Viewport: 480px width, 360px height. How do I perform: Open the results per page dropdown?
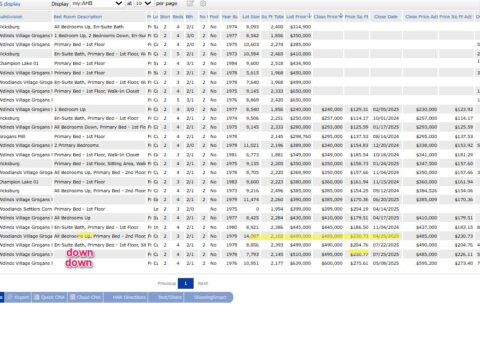tap(143, 3)
